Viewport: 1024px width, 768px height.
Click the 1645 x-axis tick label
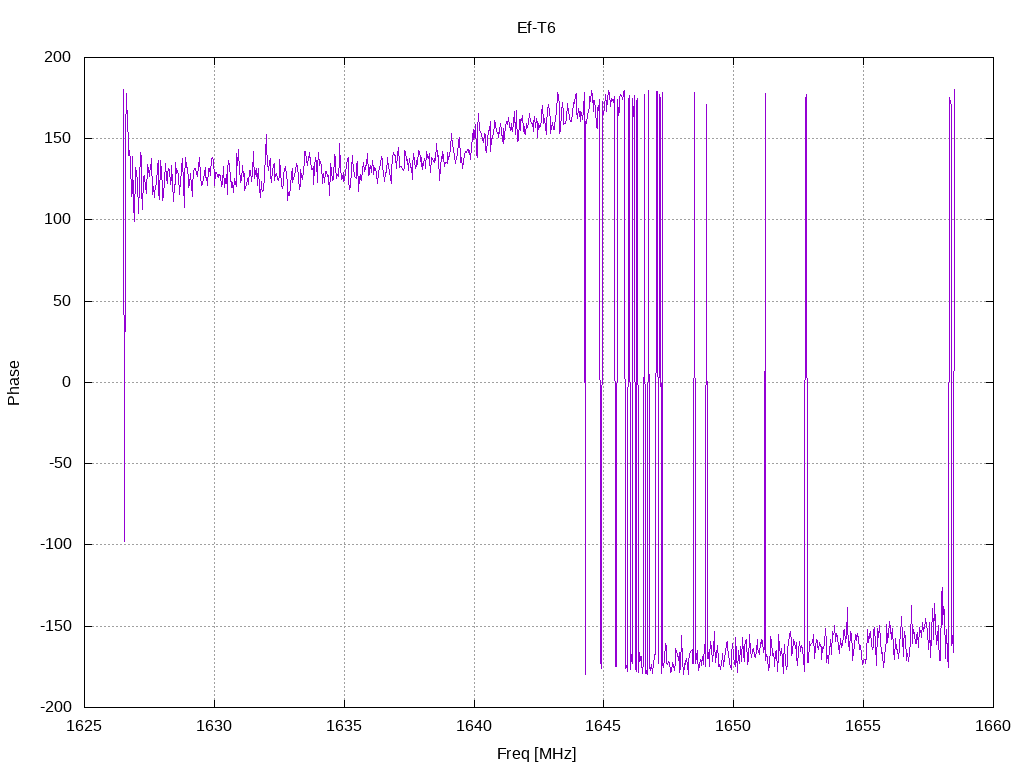[603, 726]
